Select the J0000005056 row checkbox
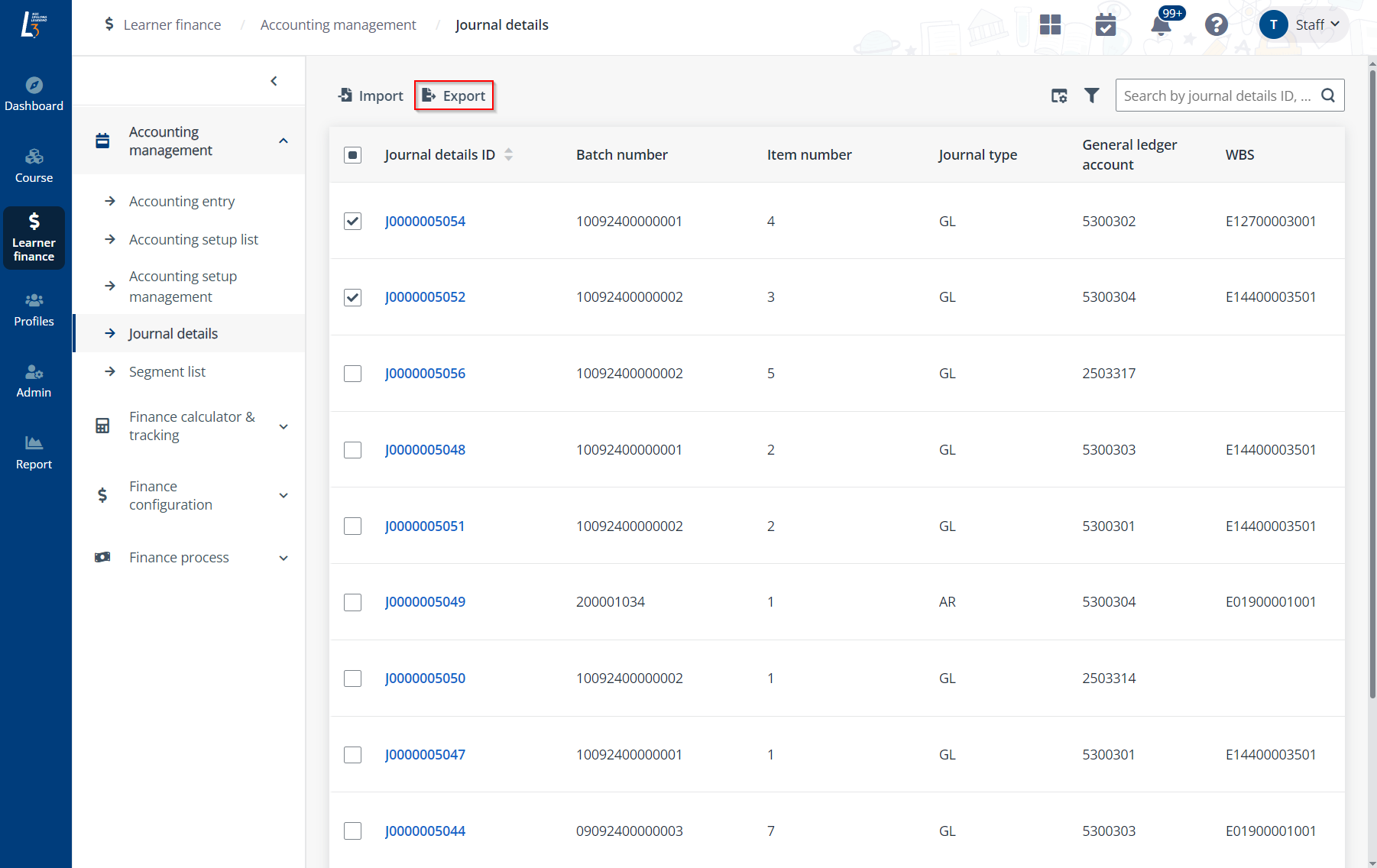1377x868 pixels. tap(352, 374)
